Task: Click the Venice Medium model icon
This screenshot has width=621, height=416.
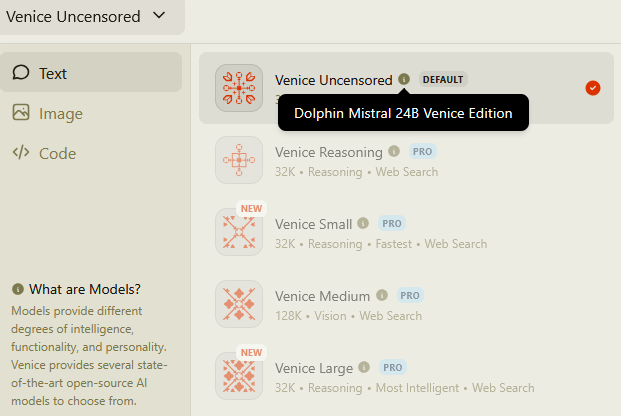Action: [239, 304]
